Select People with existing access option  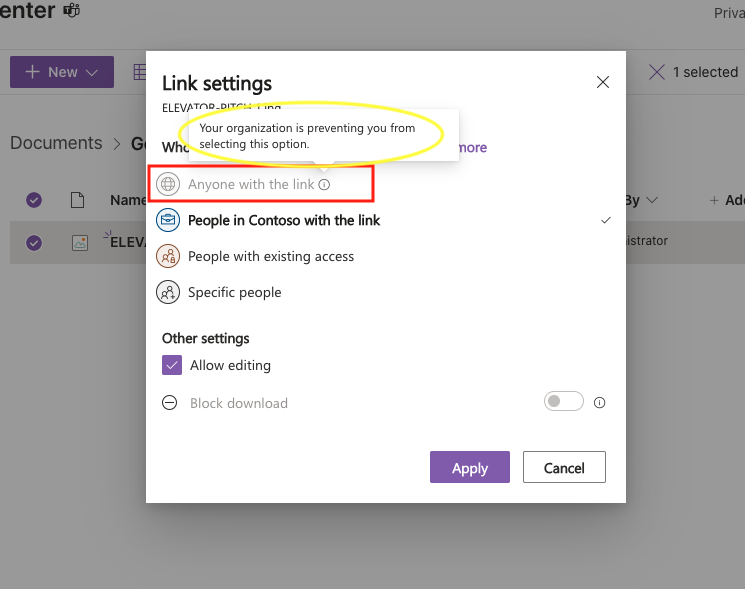[271, 256]
